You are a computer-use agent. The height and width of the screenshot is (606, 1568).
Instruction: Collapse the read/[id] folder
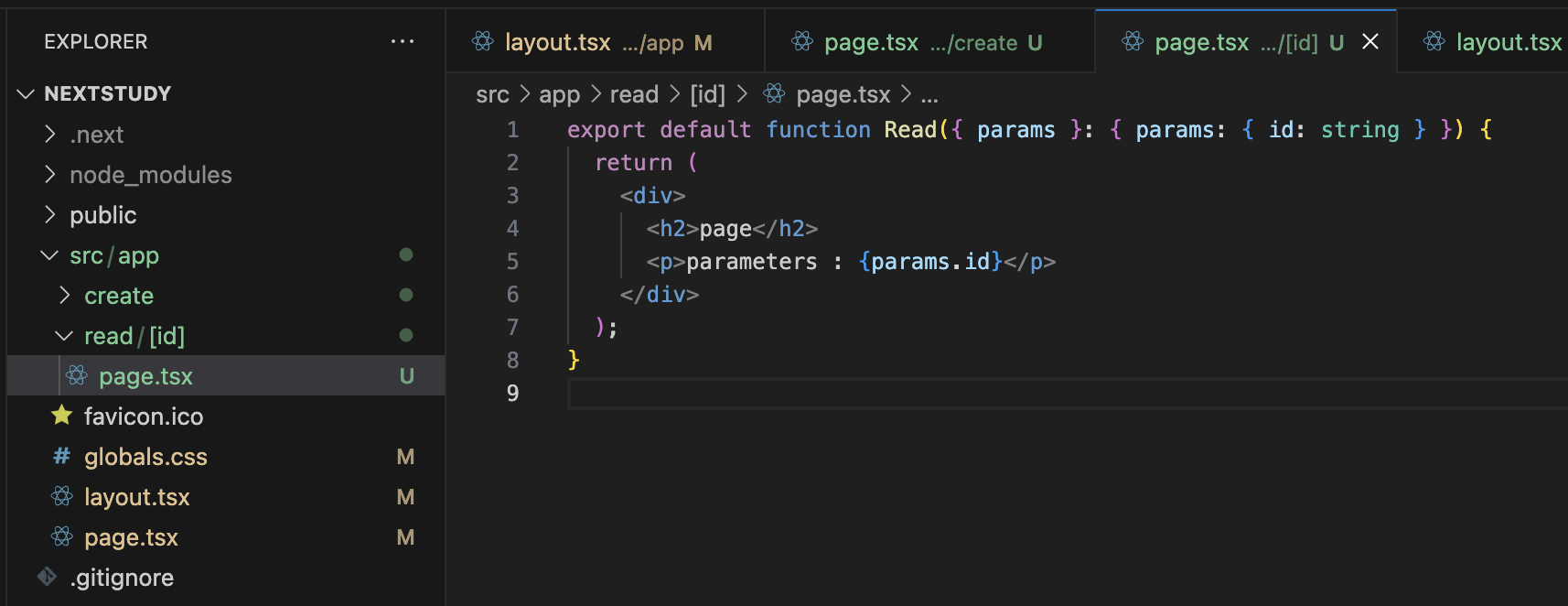coord(64,336)
